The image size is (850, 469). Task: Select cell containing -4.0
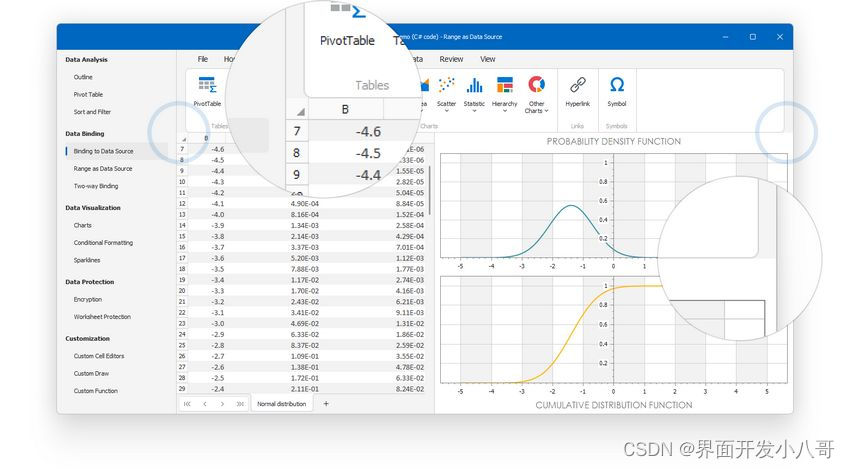[218, 215]
